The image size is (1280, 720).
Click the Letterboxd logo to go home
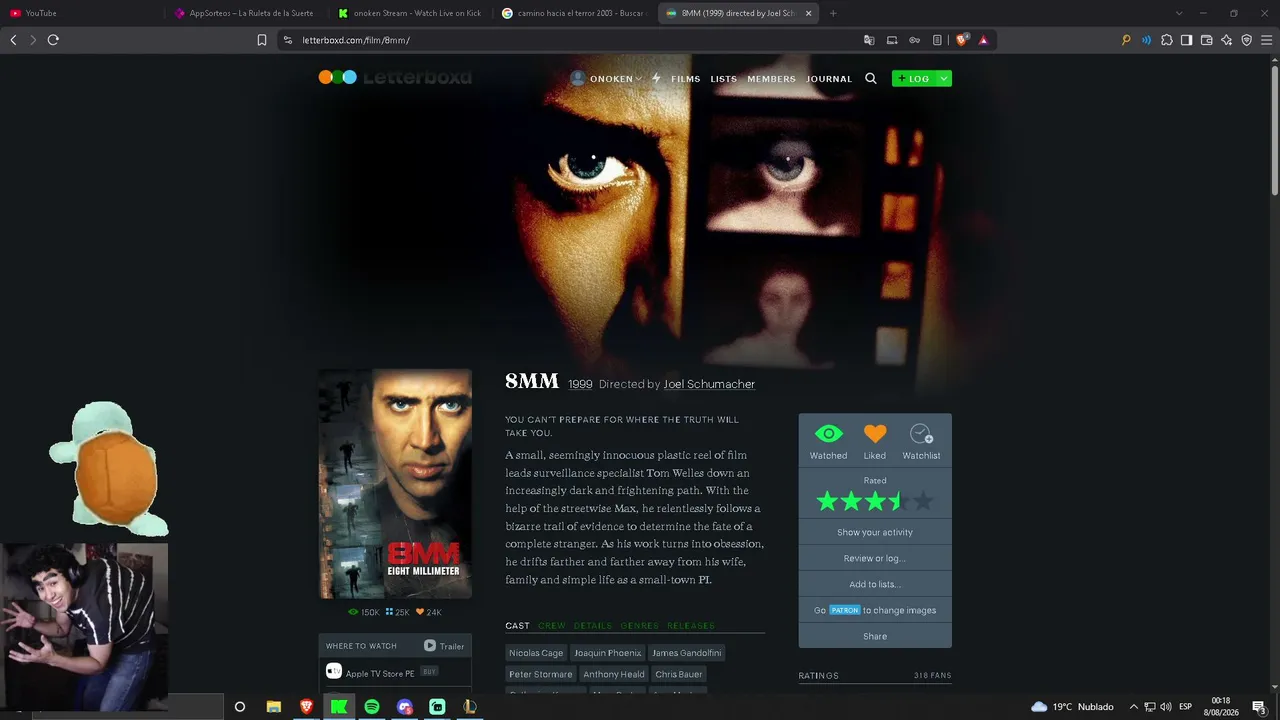coord(395,77)
